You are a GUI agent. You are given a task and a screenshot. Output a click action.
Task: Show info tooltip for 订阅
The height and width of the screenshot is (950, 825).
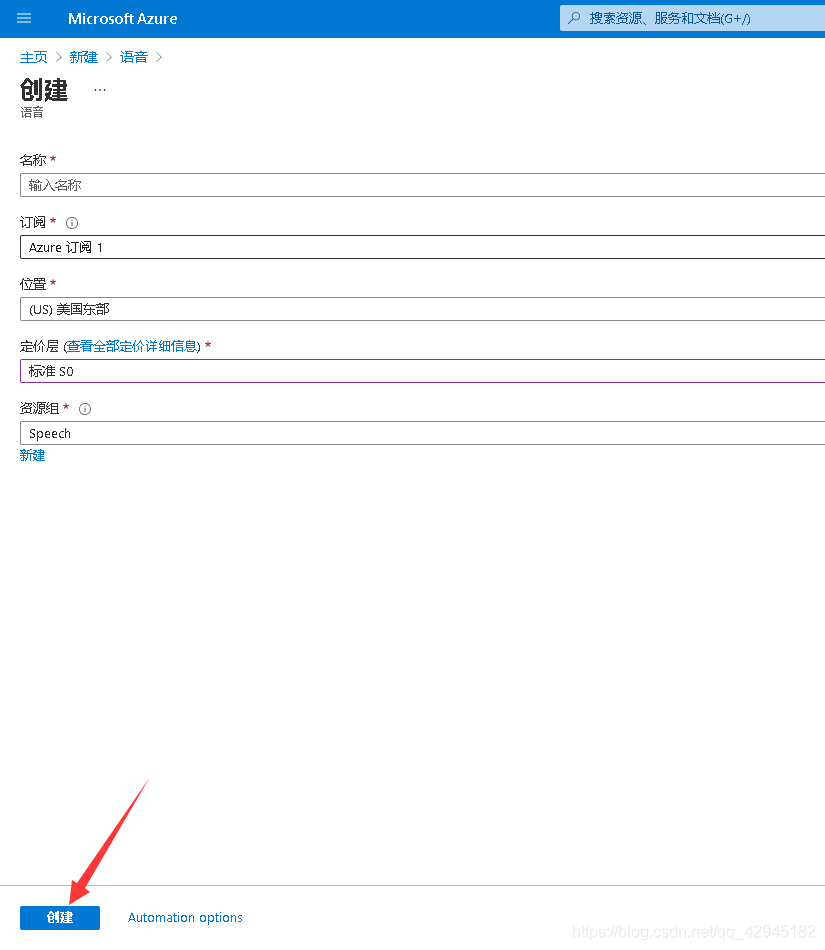72,223
